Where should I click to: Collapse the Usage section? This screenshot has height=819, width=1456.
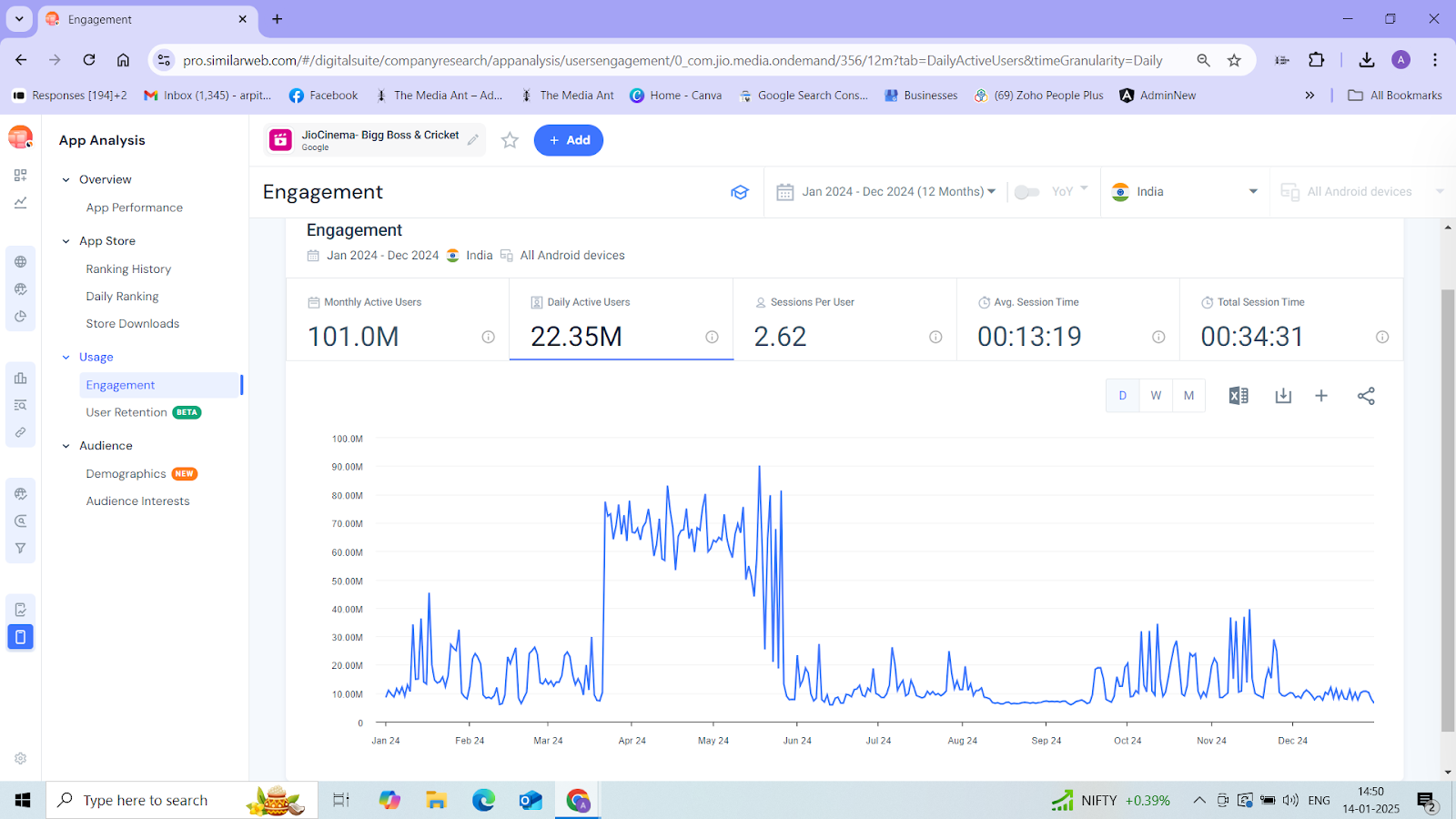66,358
